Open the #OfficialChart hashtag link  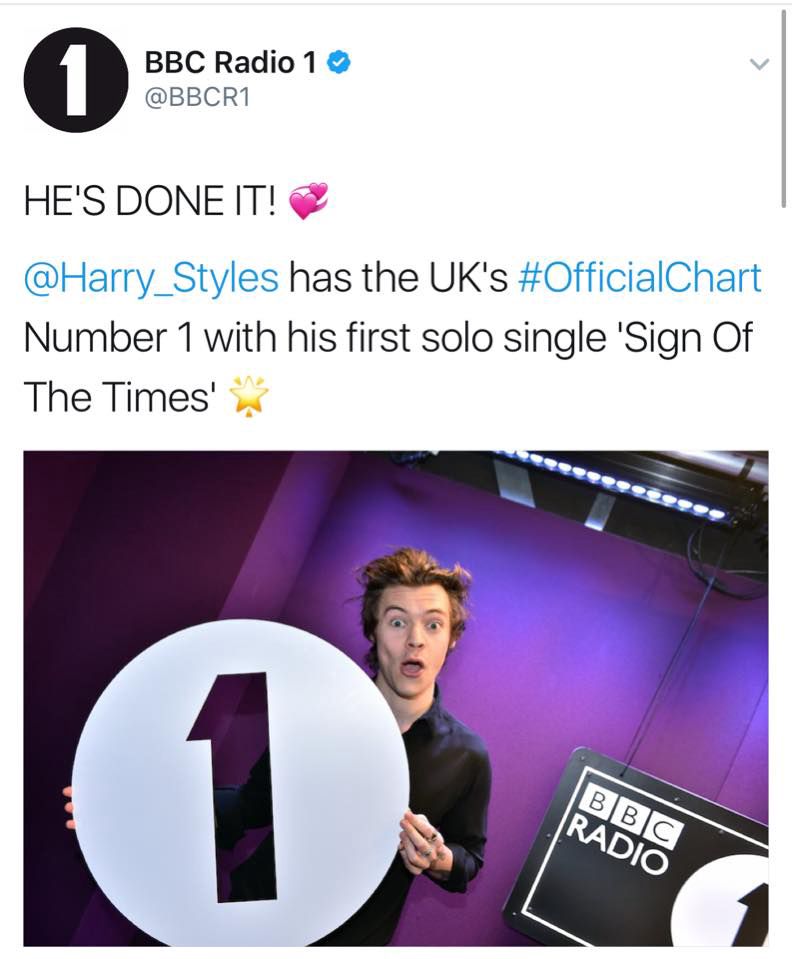tap(639, 278)
